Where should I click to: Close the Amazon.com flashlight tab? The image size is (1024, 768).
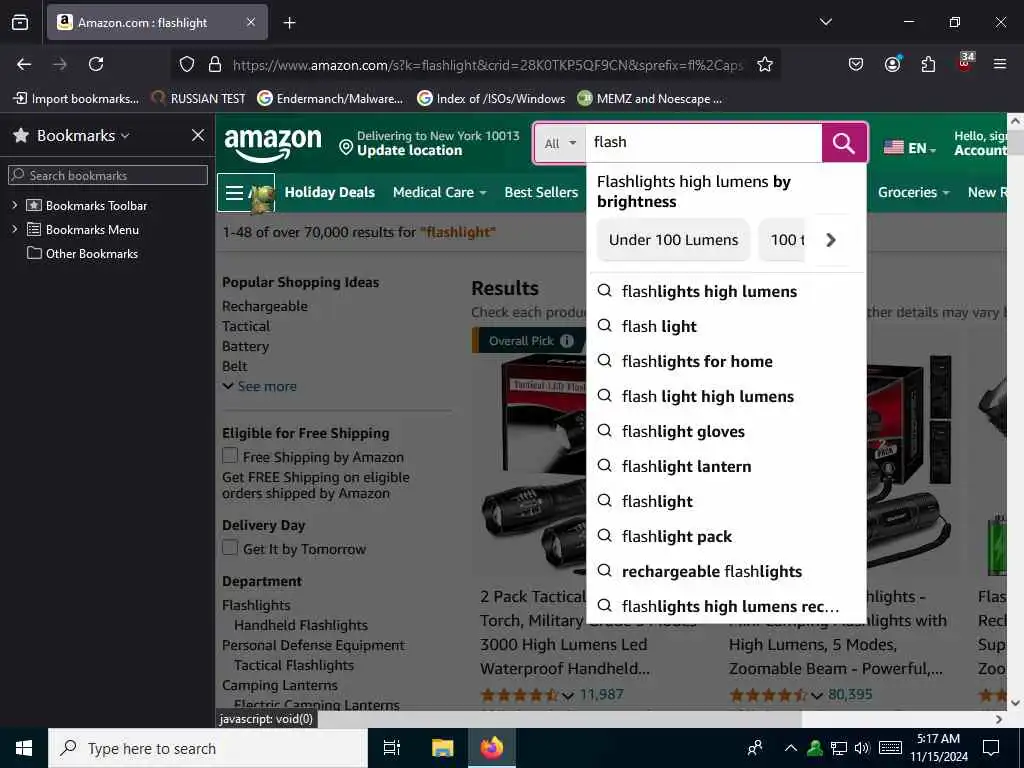tap(251, 22)
